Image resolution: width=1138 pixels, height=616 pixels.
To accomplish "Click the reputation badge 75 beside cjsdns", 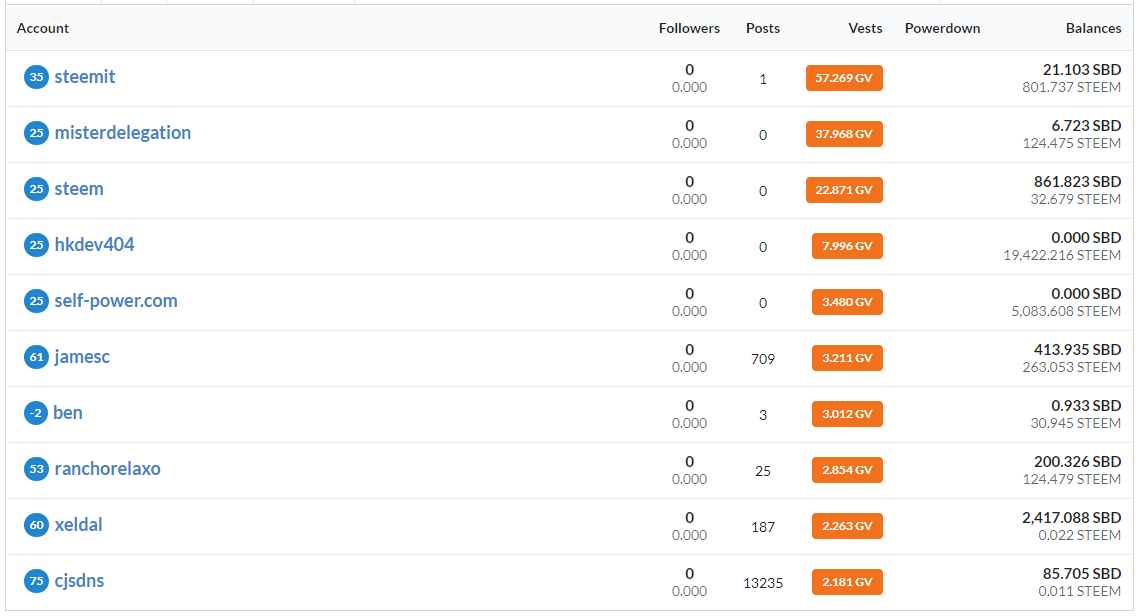I will [x=37, y=581].
